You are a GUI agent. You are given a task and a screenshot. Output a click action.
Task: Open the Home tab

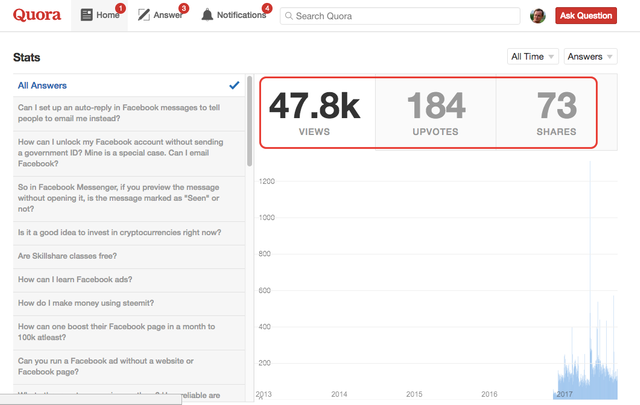[100, 15]
